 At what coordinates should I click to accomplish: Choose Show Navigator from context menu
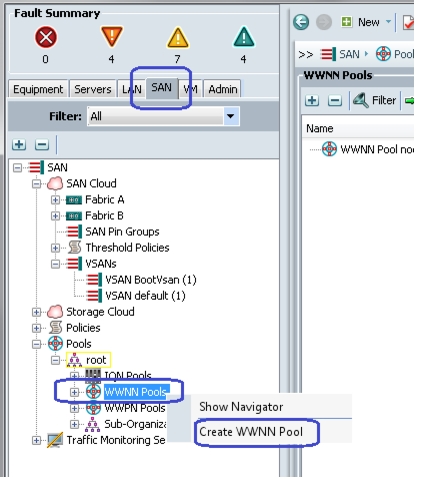(x=241, y=407)
